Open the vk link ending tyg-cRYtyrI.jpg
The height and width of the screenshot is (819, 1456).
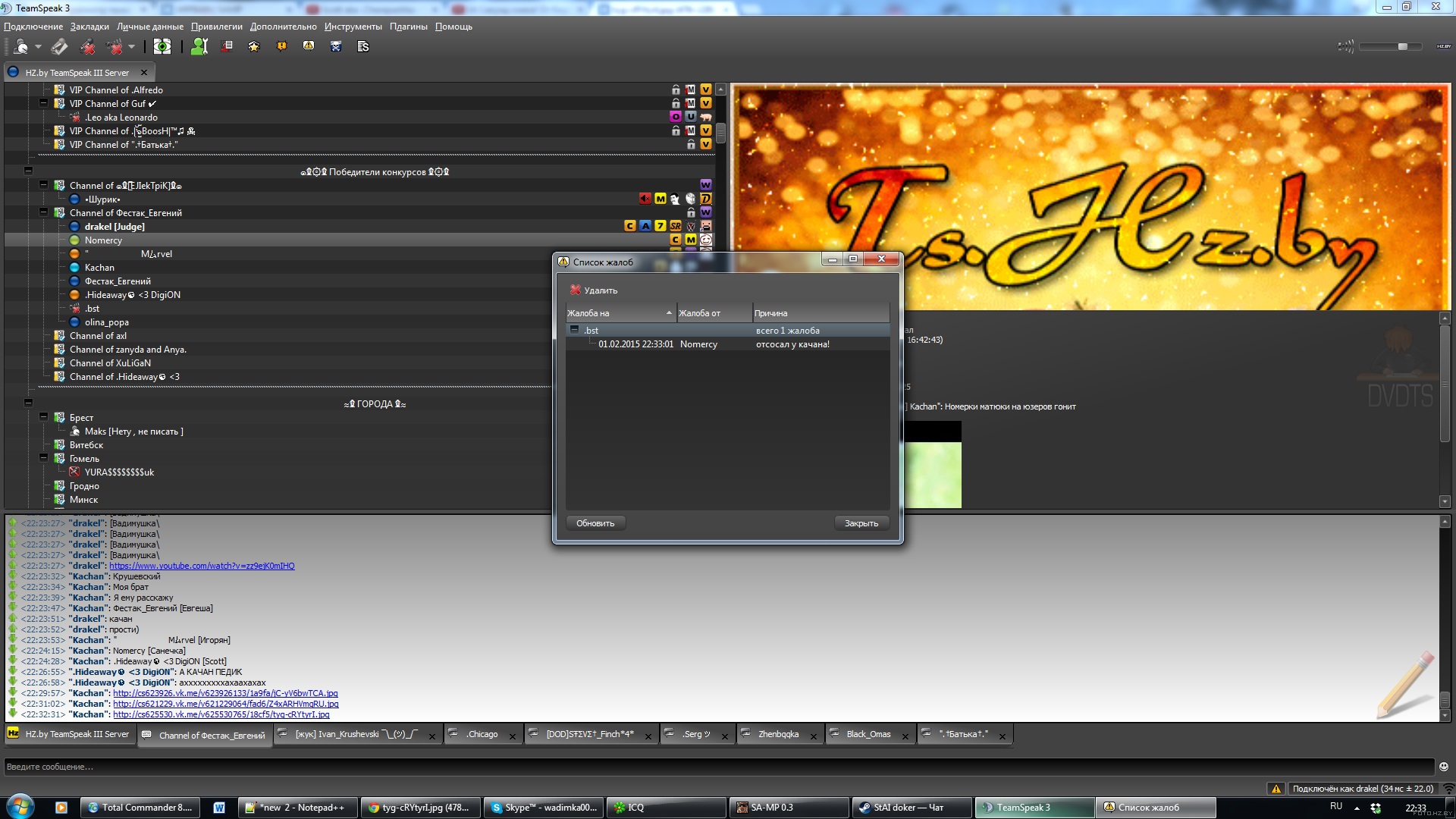coord(221,714)
